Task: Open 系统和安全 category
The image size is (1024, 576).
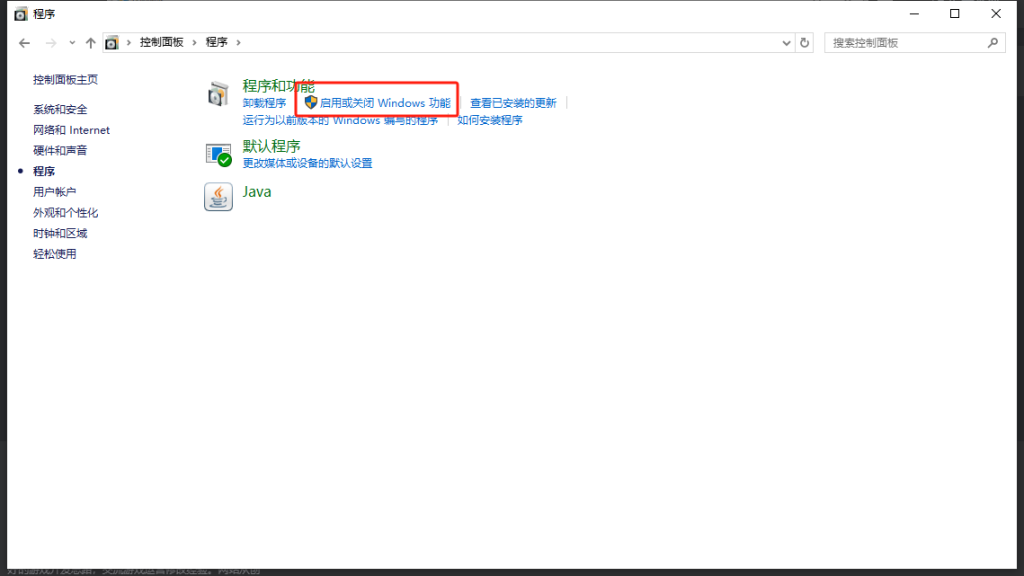Action: 60,110
